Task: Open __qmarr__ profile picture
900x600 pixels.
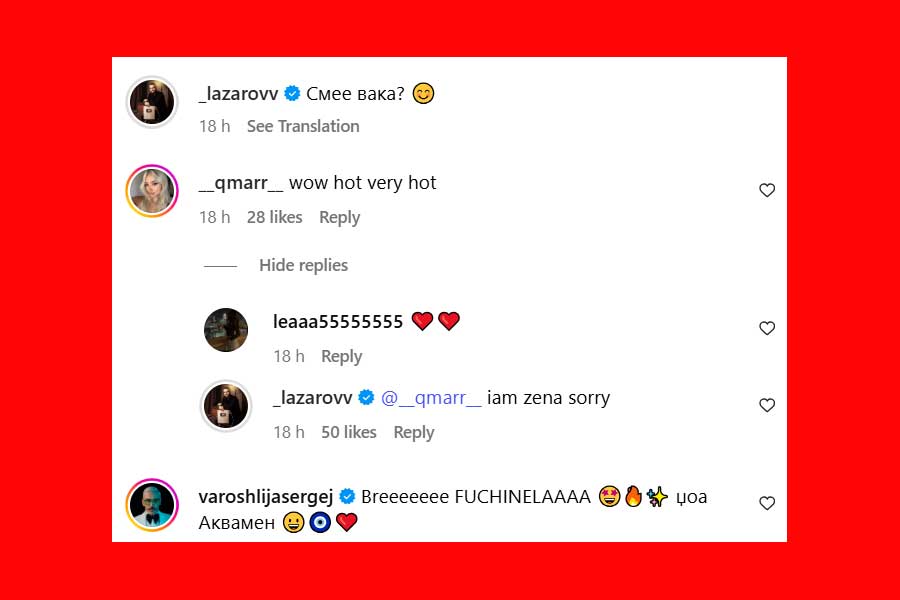Action: (x=152, y=191)
